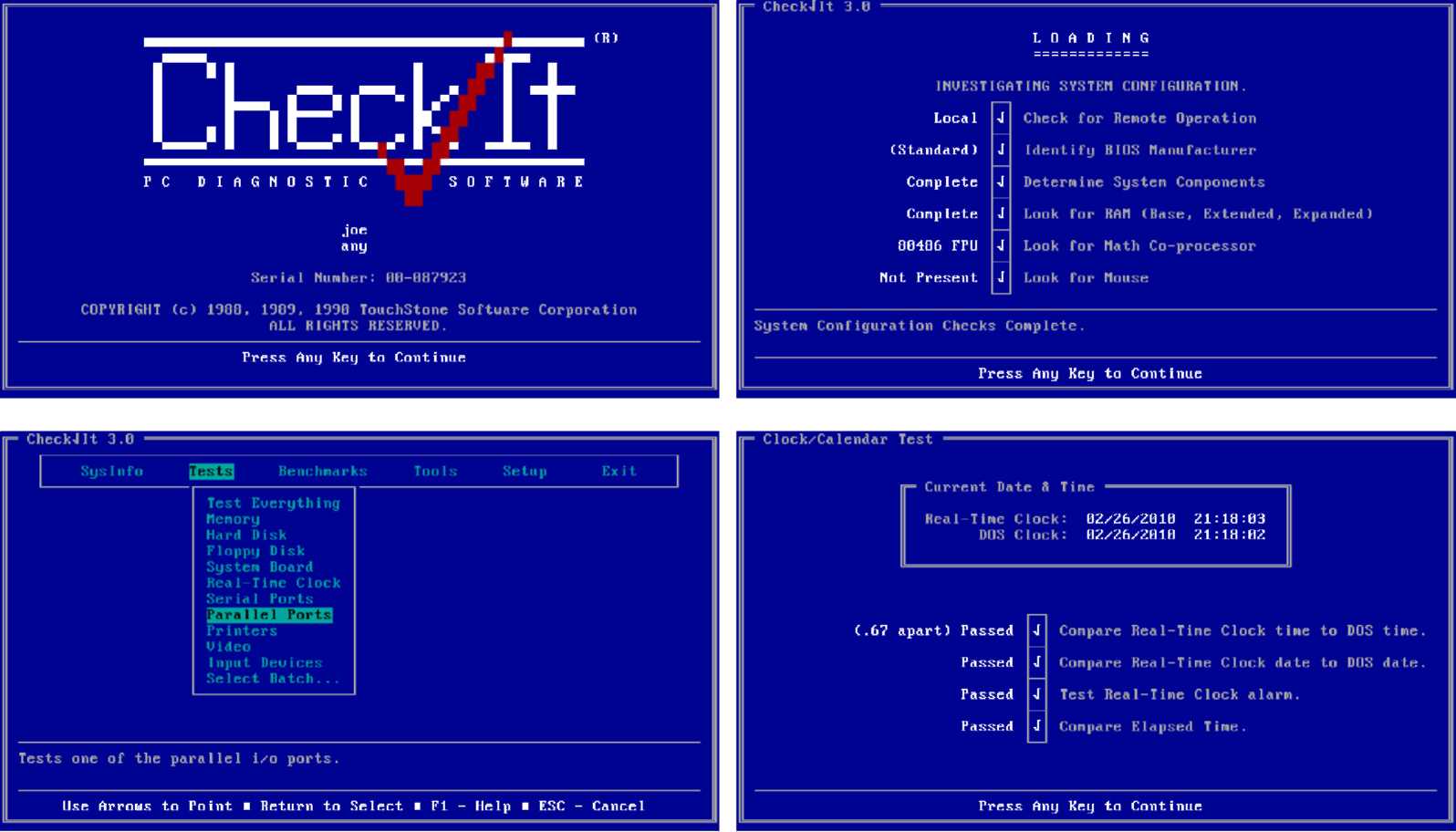Click the LOADING heading
This screenshot has height=832, width=1456.
coord(1090,38)
